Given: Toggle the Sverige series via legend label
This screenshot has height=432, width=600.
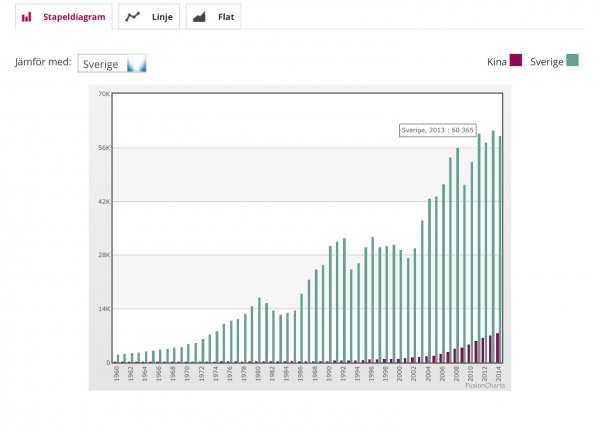Looking at the screenshot, I should click(546, 61).
